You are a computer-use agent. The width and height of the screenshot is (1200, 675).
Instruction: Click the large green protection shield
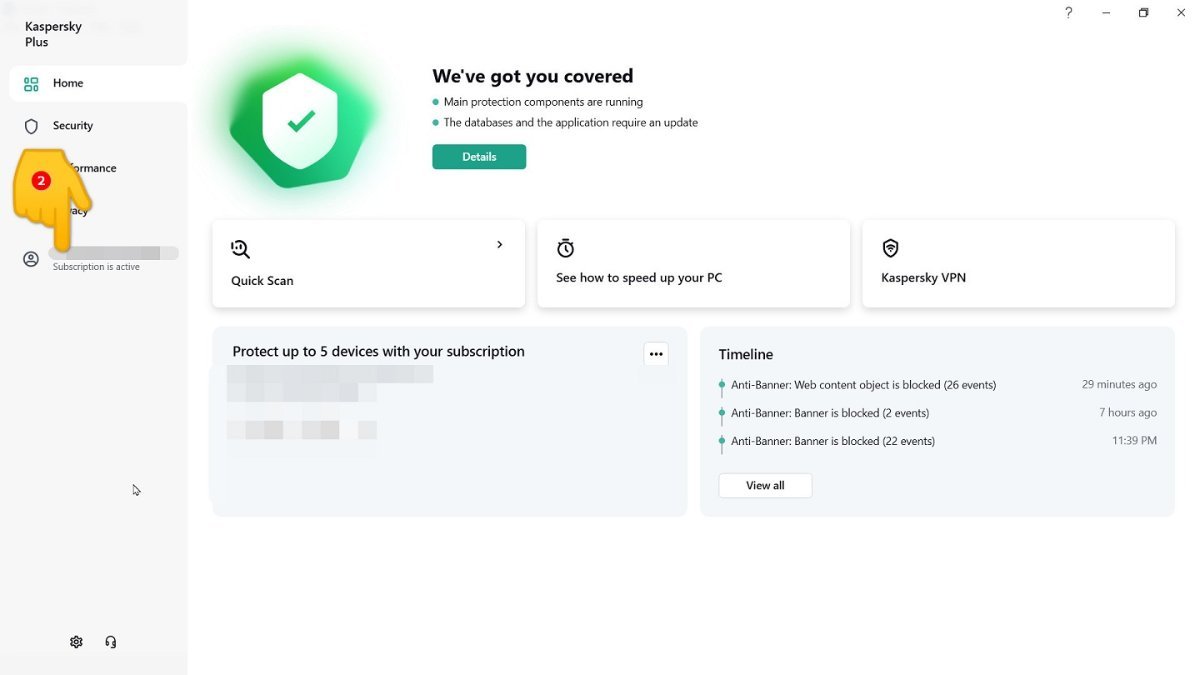point(300,122)
